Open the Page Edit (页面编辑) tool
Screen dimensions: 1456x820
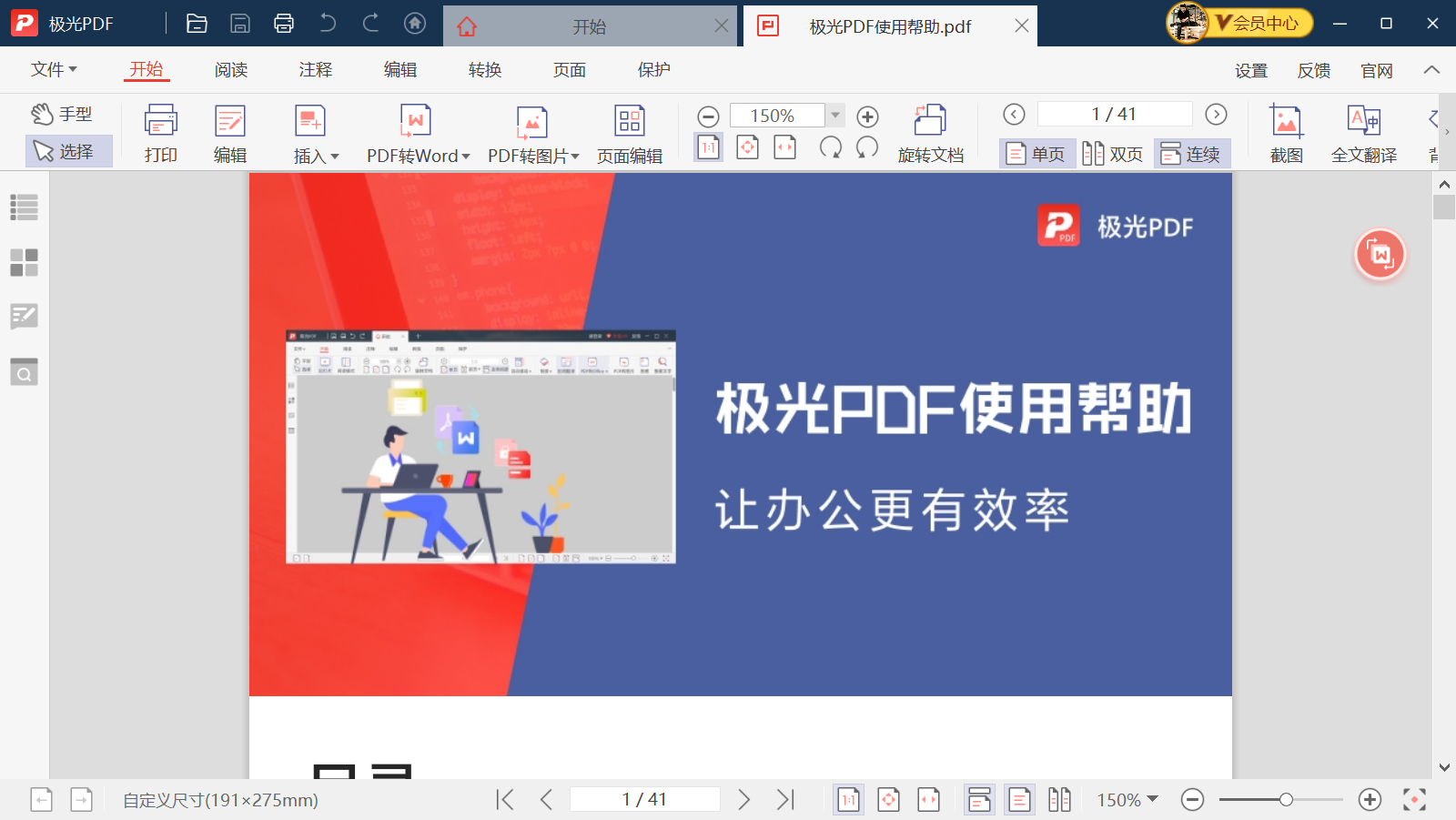point(629,134)
